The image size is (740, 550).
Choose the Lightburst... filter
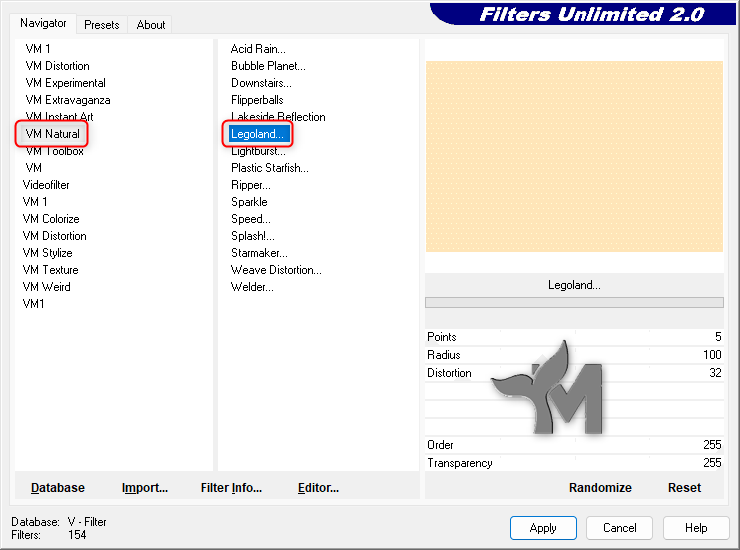pos(258,151)
